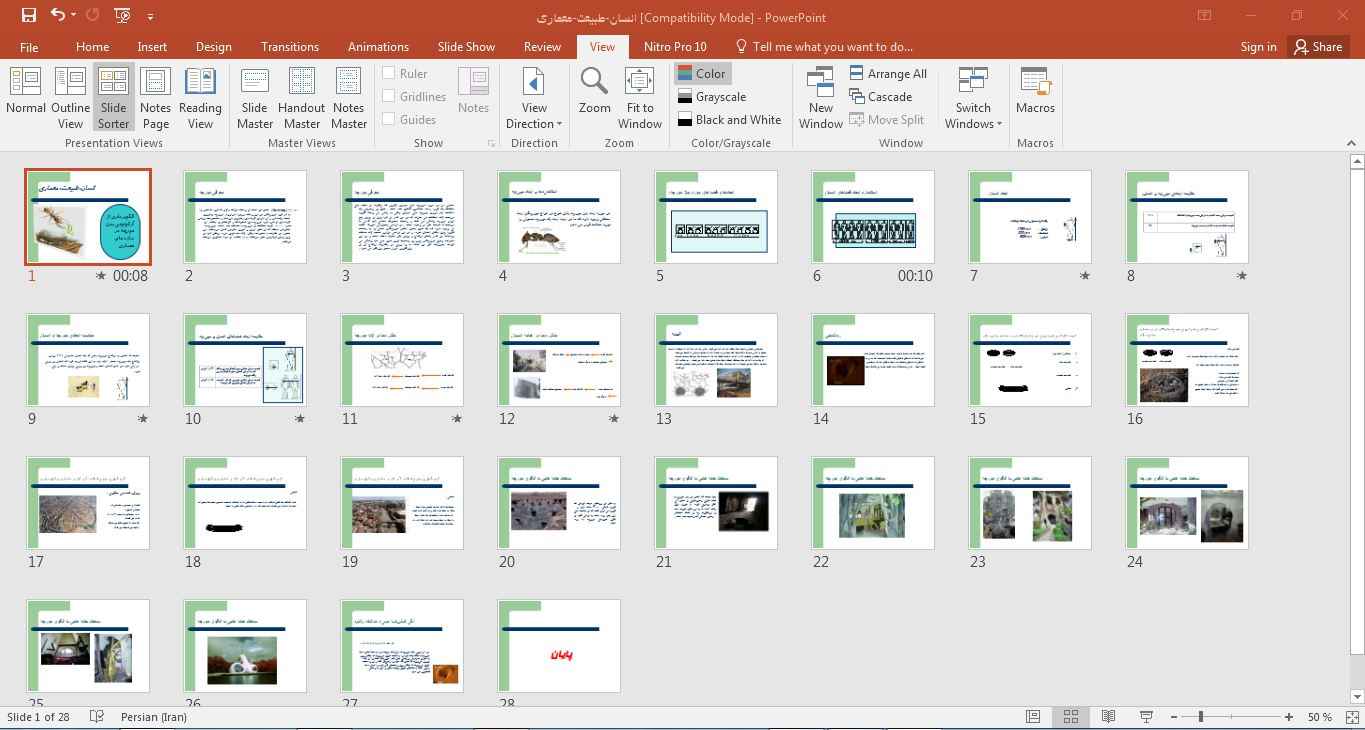Click the Cascade button
The height and width of the screenshot is (730, 1365).
pos(880,96)
